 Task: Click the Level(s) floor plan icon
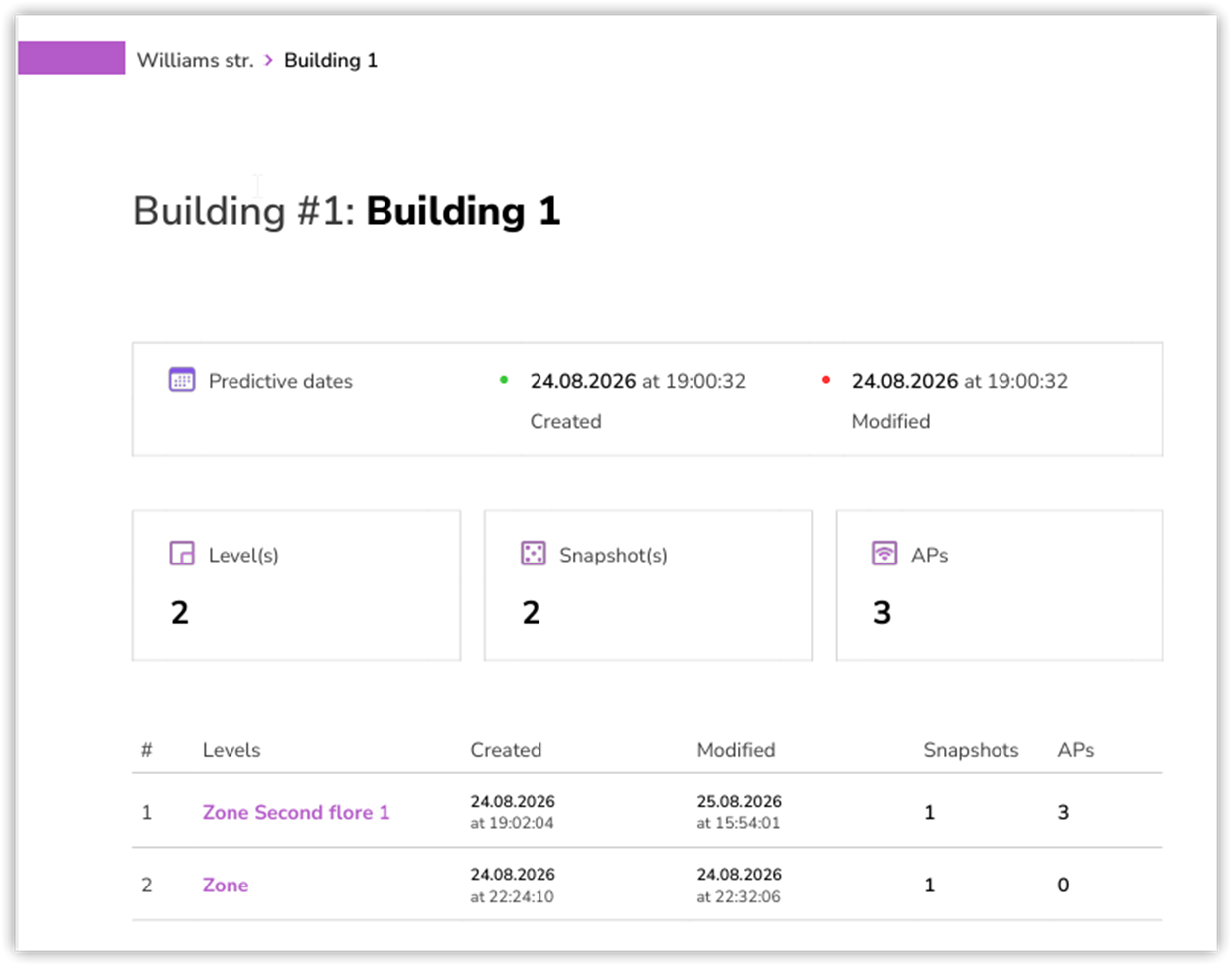tap(182, 554)
